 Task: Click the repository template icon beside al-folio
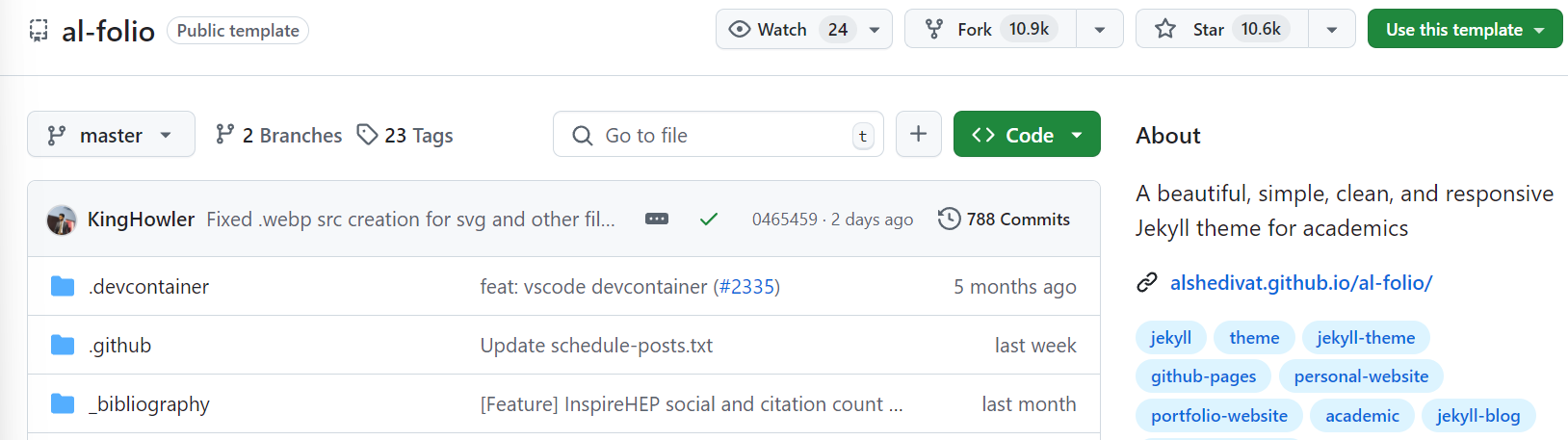[x=39, y=31]
